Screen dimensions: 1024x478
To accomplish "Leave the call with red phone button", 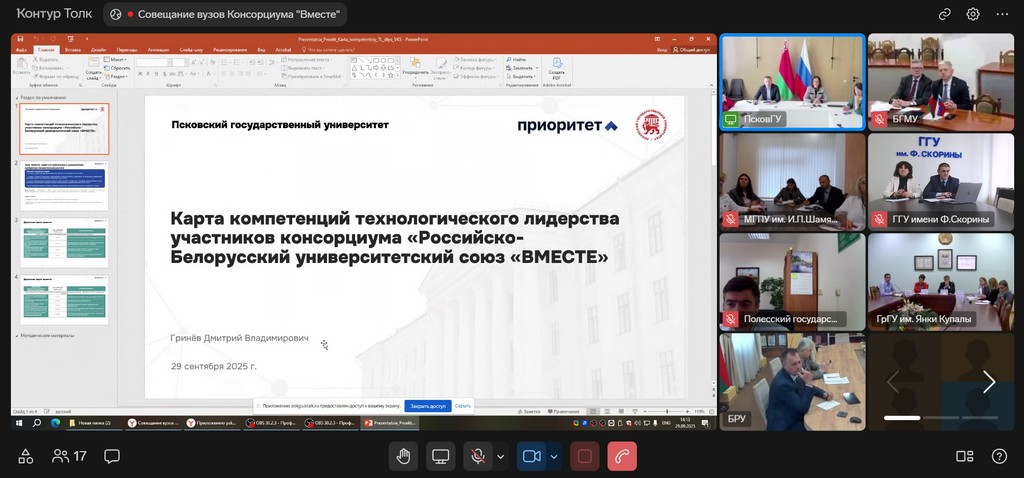I will click(622, 456).
